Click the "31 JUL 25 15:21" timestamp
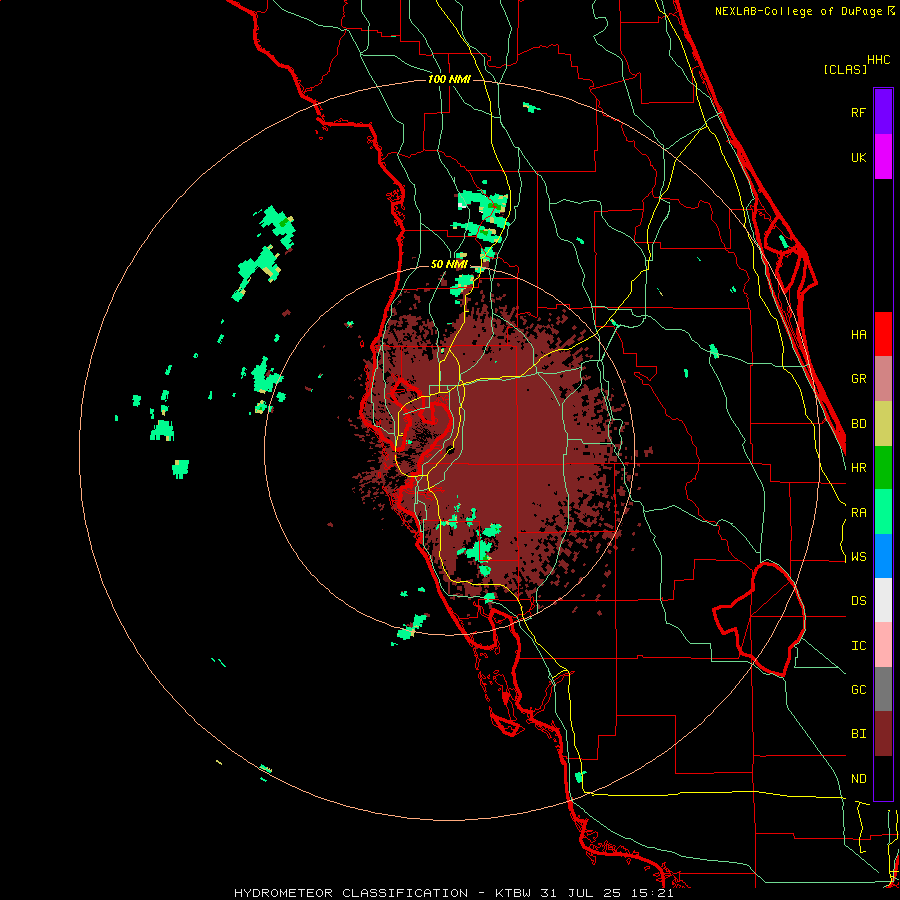The width and height of the screenshot is (900, 900). pyautogui.click(x=607, y=893)
